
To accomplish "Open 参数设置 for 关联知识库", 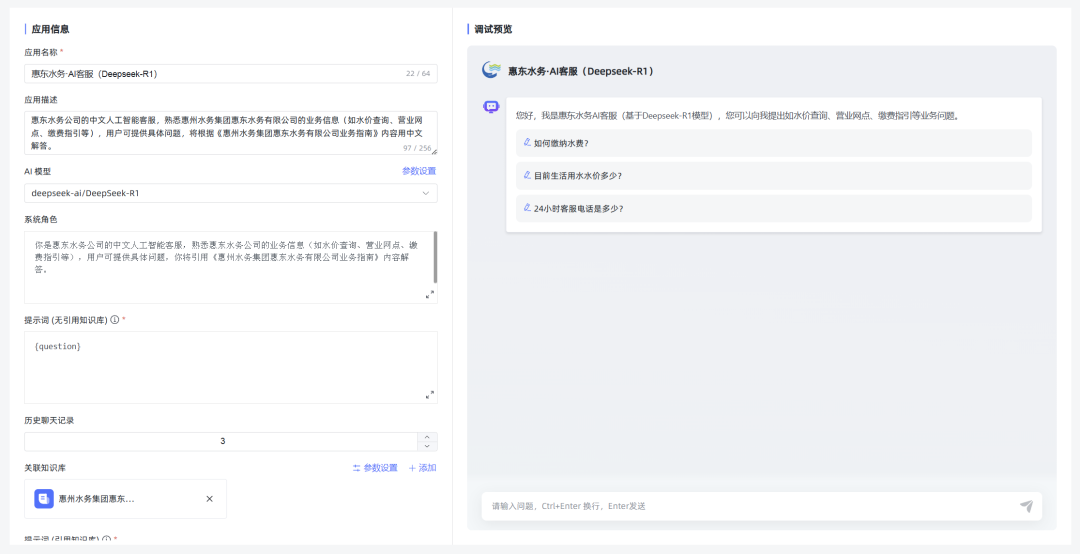I will coord(375,468).
